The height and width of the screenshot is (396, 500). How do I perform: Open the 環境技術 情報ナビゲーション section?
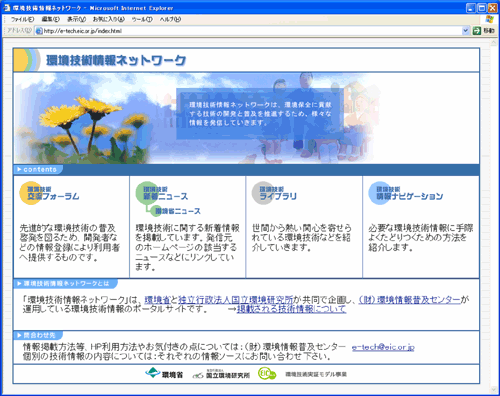pos(406,193)
